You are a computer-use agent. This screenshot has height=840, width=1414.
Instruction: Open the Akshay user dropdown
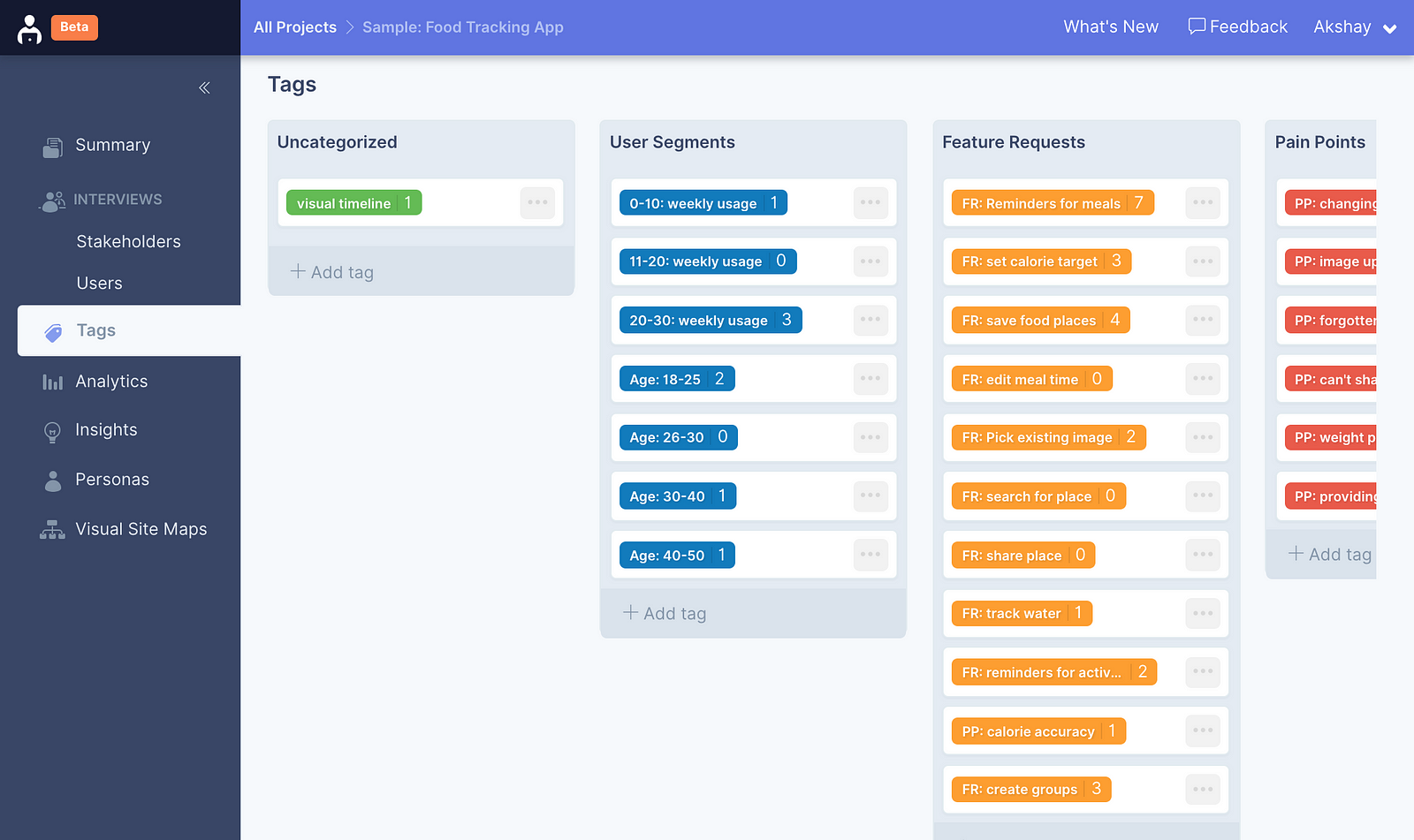pos(1355,27)
